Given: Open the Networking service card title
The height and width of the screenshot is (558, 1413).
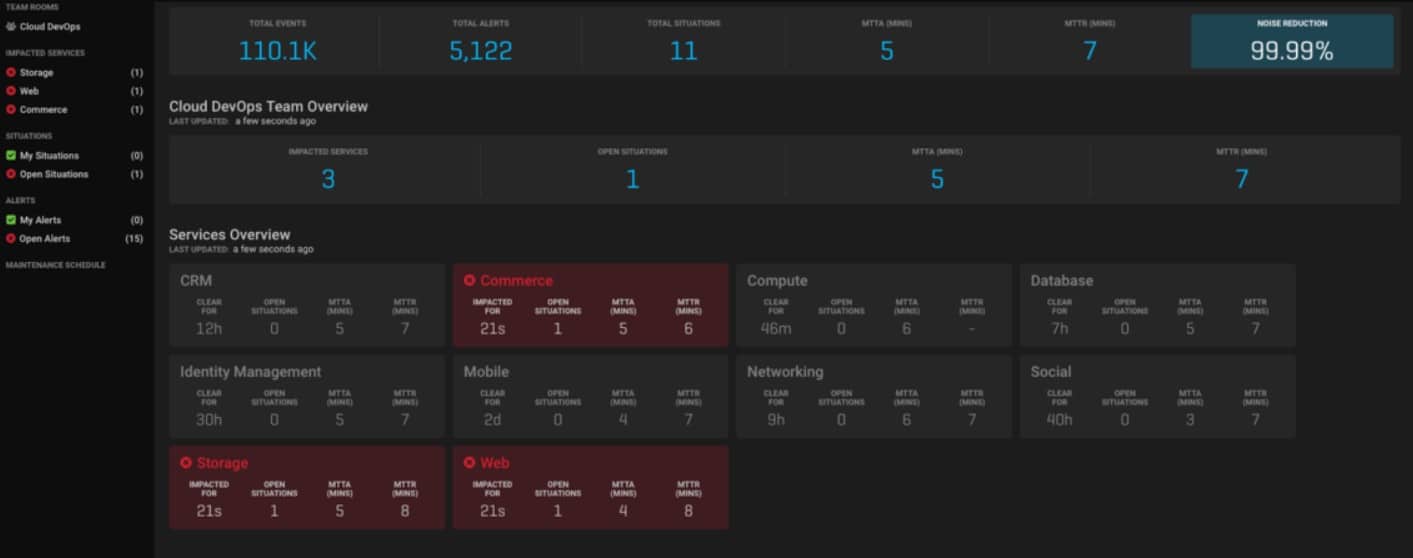Looking at the screenshot, I should (785, 372).
